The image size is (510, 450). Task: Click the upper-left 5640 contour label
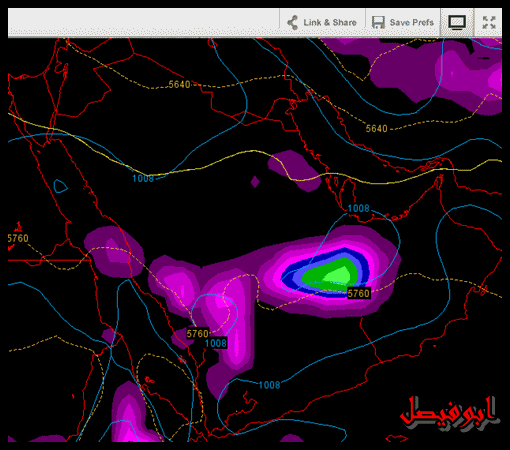tap(179, 85)
